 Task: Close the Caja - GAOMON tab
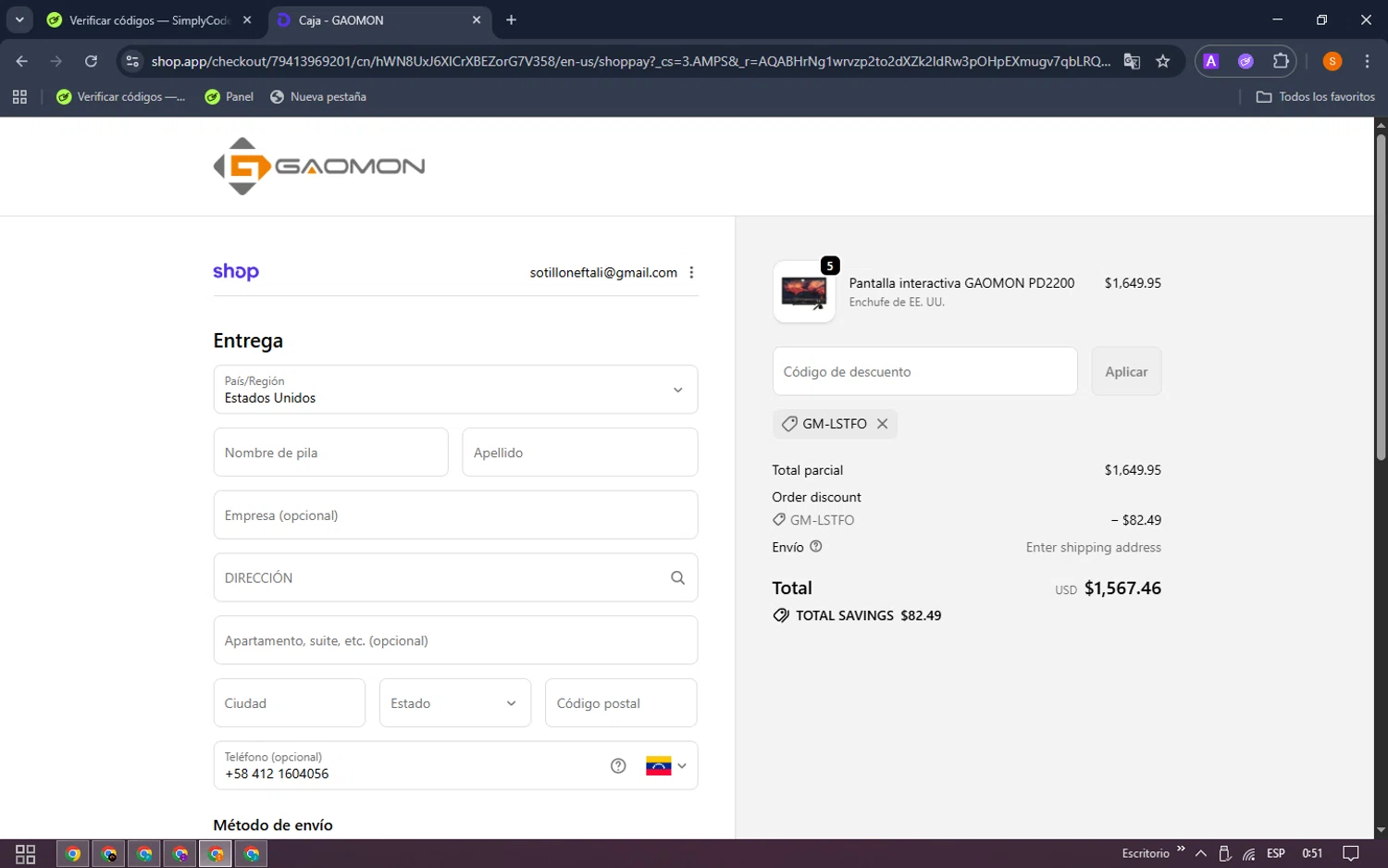[x=477, y=19]
